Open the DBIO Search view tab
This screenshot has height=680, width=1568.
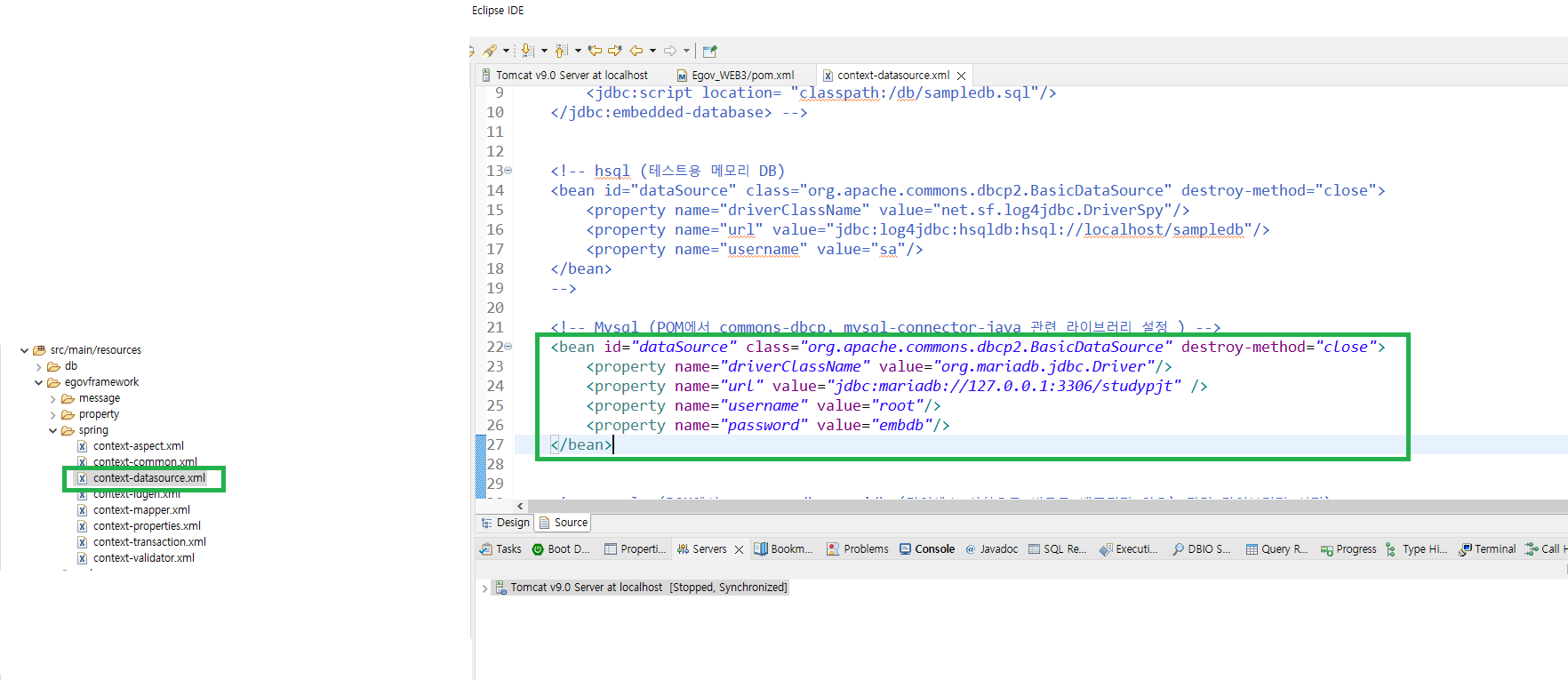(x=1202, y=549)
